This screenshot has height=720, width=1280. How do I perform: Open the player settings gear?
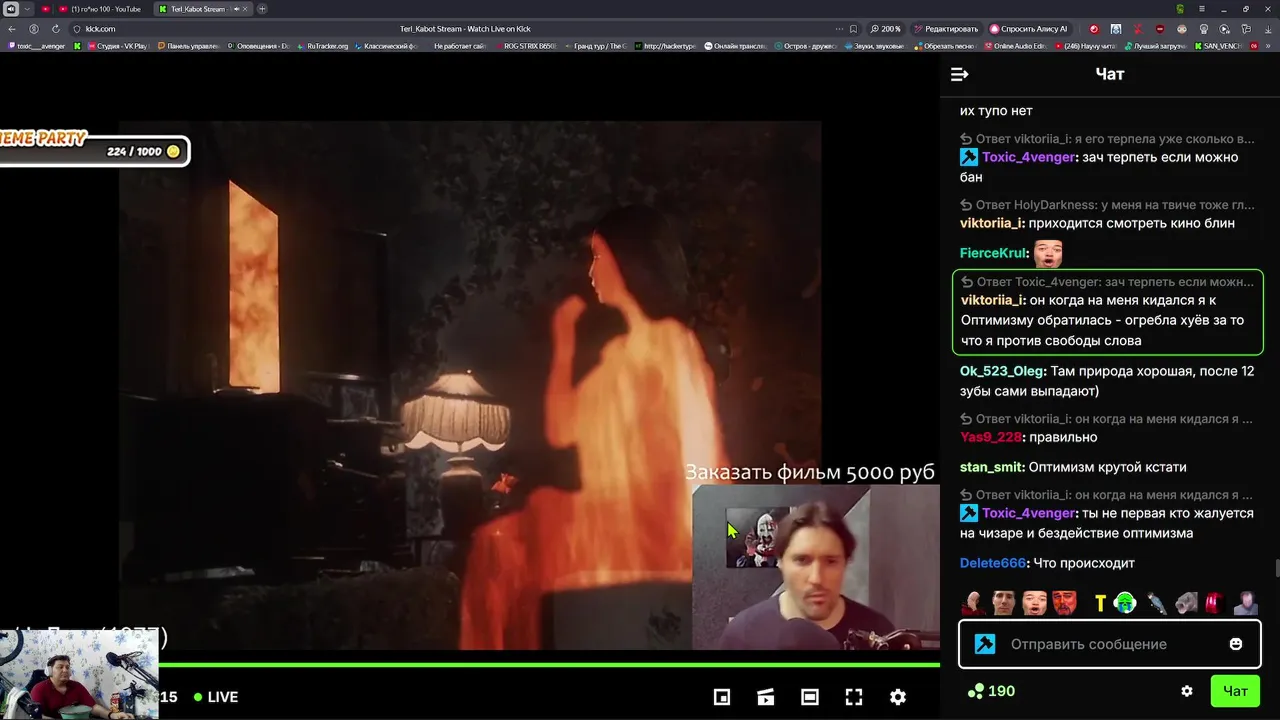(x=898, y=697)
